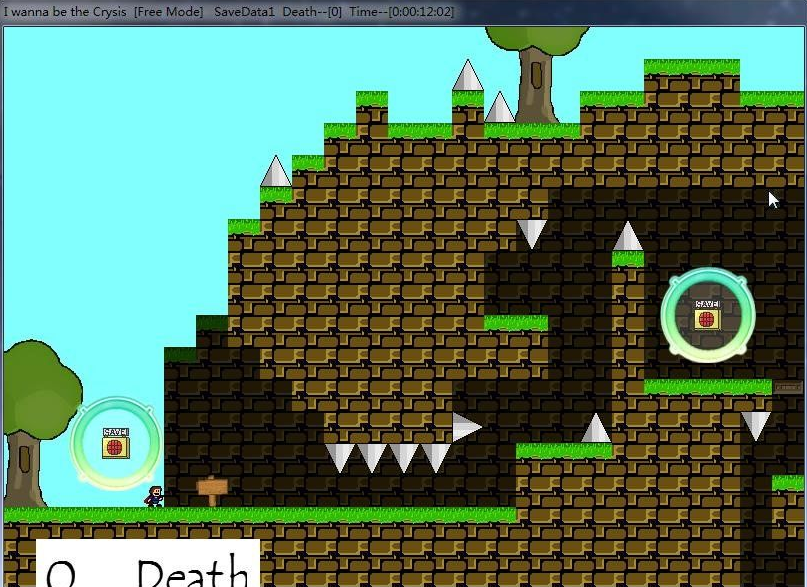Click the SAVE point inside the dark cave
807x587 pixels.
[x=707, y=315]
